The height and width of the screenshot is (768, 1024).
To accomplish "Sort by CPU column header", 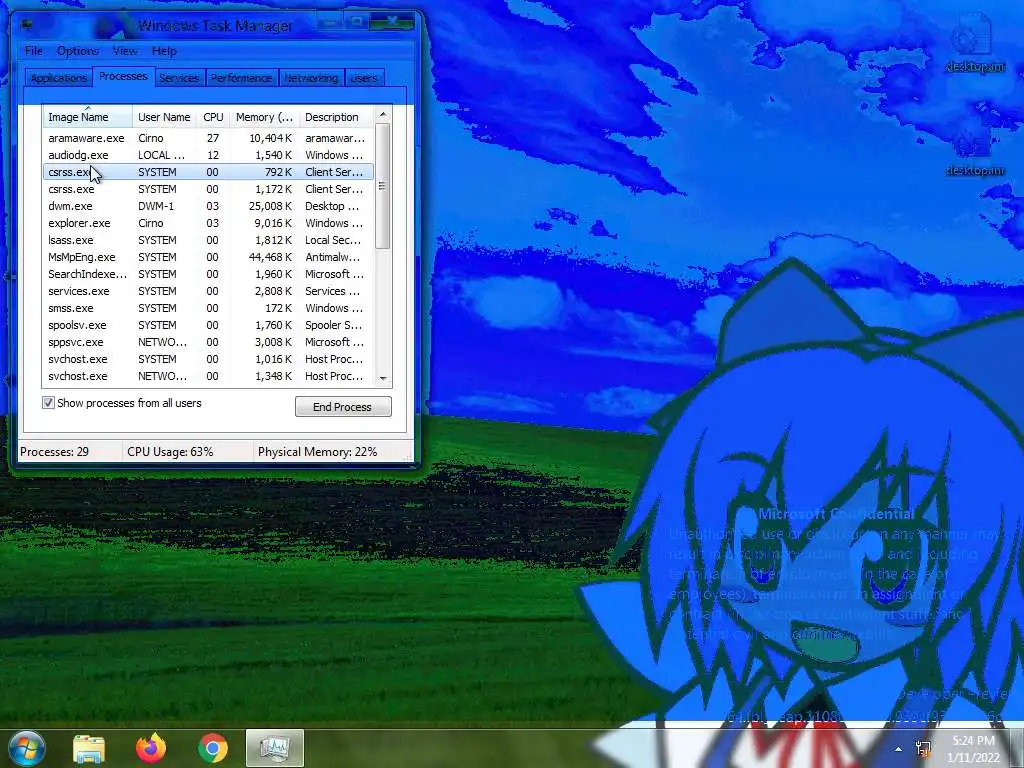I will (x=214, y=117).
